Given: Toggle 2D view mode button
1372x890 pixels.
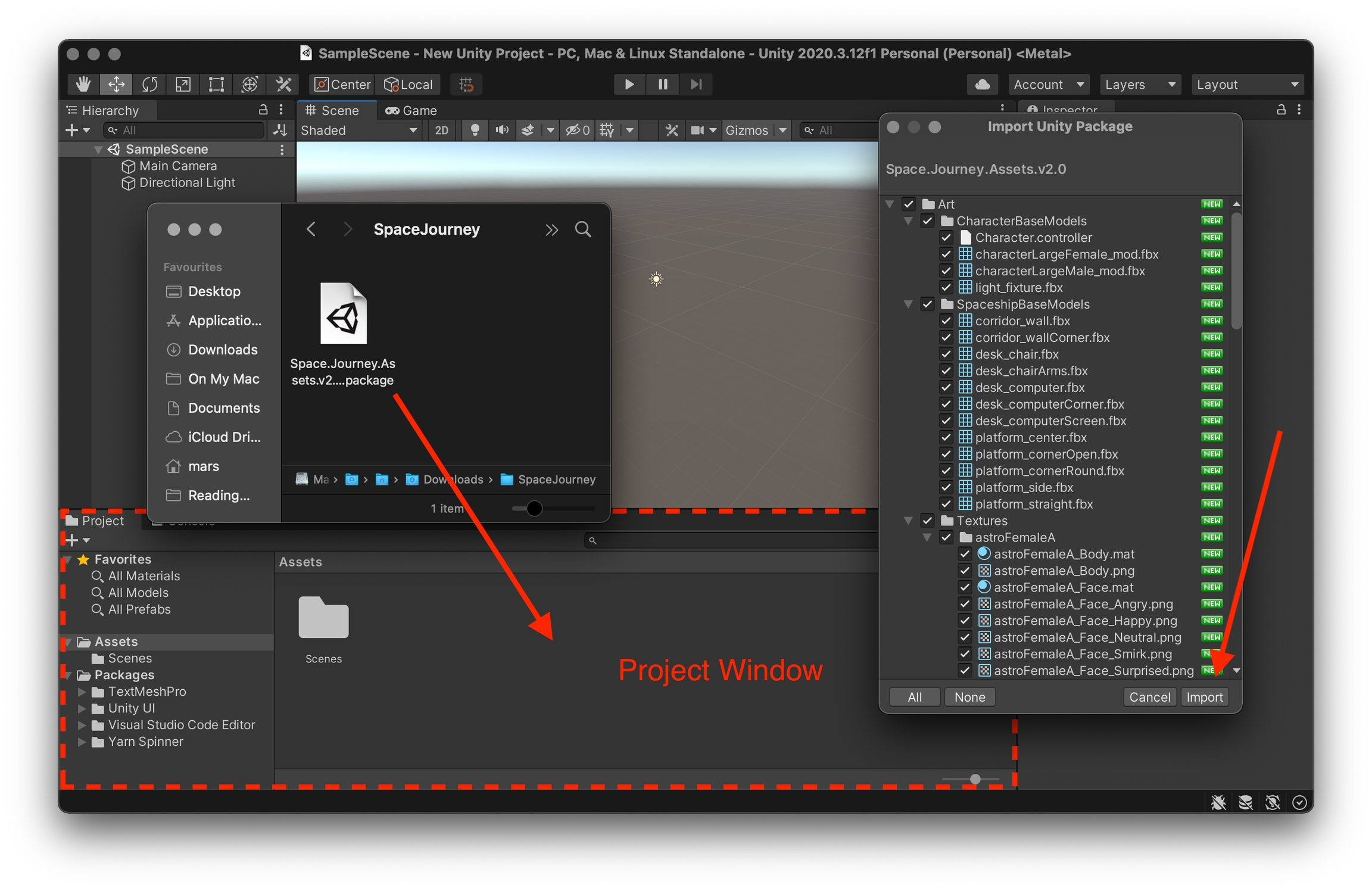Looking at the screenshot, I should 441,130.
